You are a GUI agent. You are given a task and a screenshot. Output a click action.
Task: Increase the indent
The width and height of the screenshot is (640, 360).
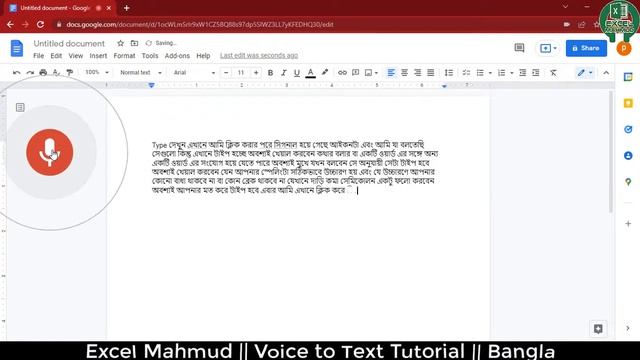536,73
